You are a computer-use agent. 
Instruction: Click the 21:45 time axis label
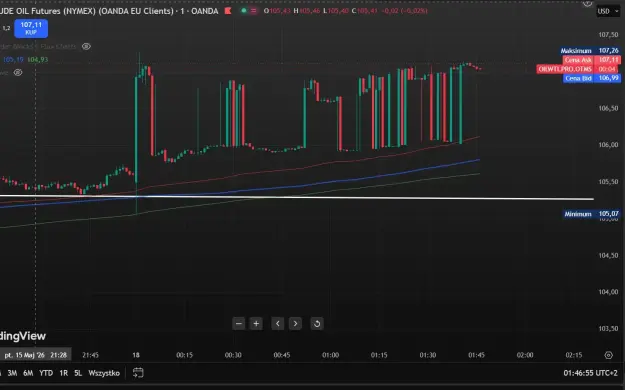tap(90, 355)
